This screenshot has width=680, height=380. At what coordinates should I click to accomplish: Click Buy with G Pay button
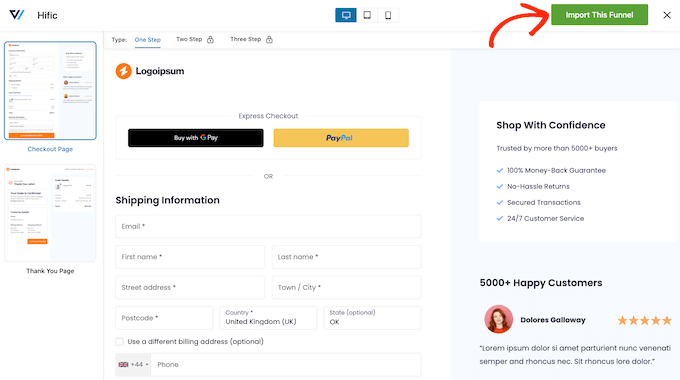[x=196, y=138]
